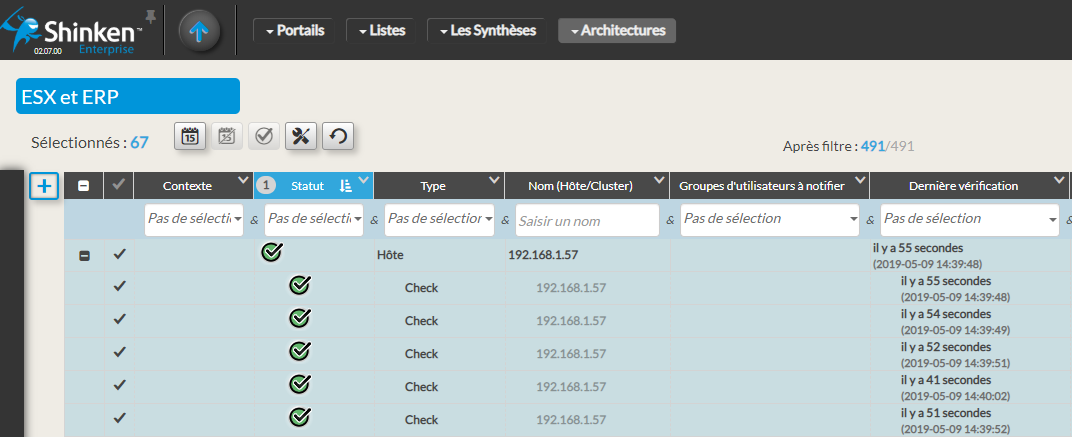Image resolution: width=1072 pixels, height=437 pixels.
Task: Open the Portails menu
Action: pyautogui.click(x=294, y=31)
